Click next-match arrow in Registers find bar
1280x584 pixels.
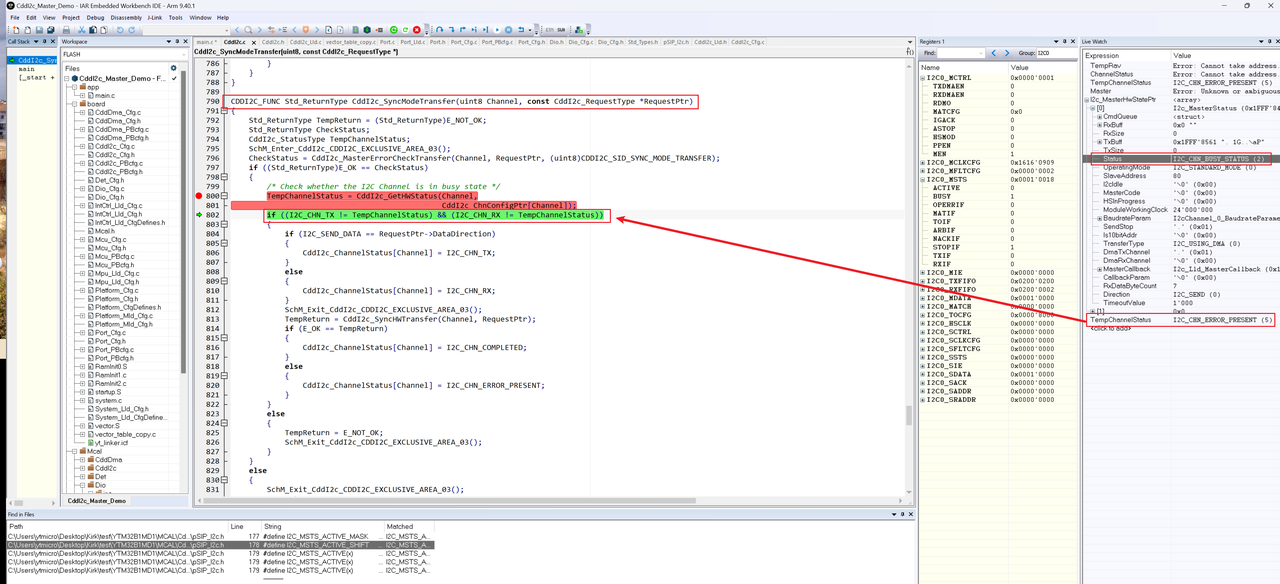tap(1007, 53)
